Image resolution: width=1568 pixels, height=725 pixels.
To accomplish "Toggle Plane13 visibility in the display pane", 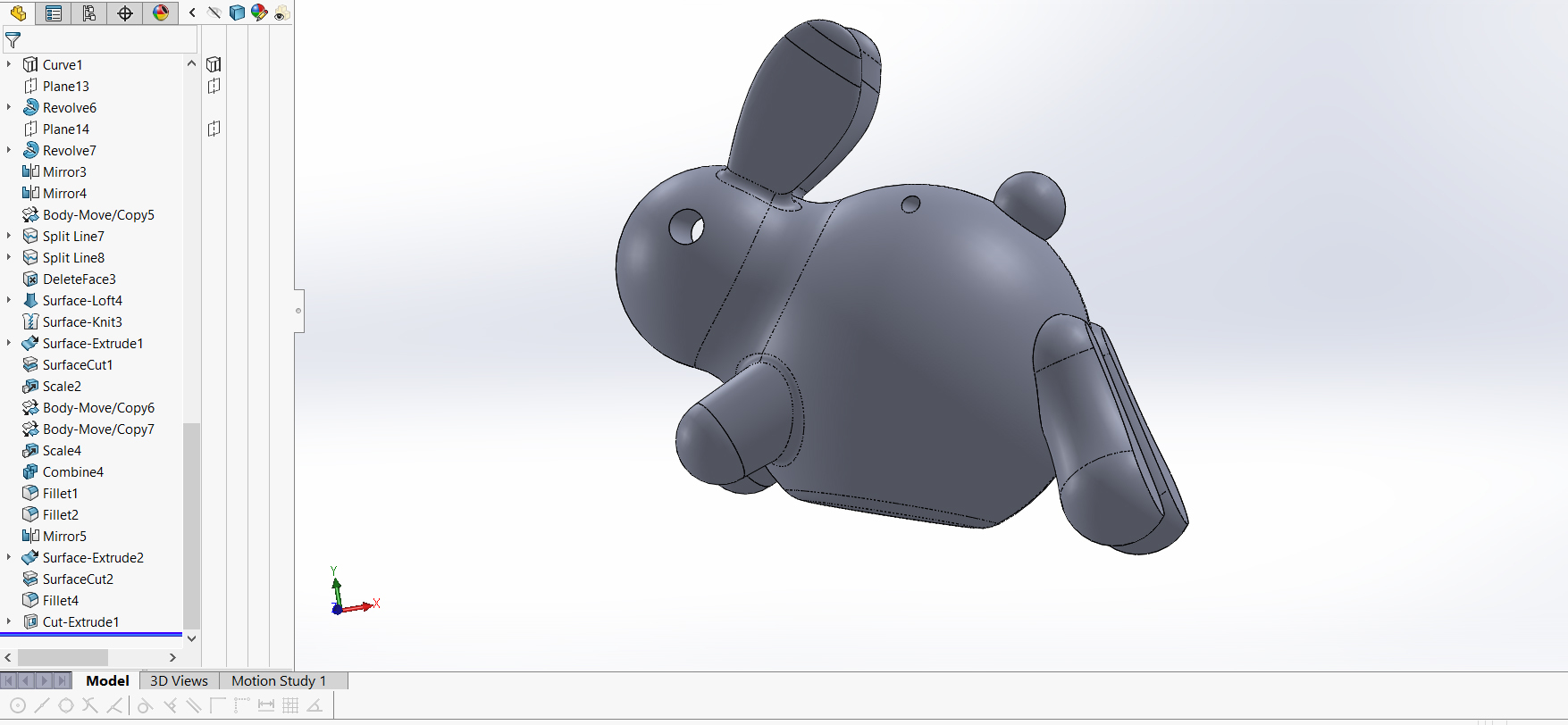I will coord(214,86).
